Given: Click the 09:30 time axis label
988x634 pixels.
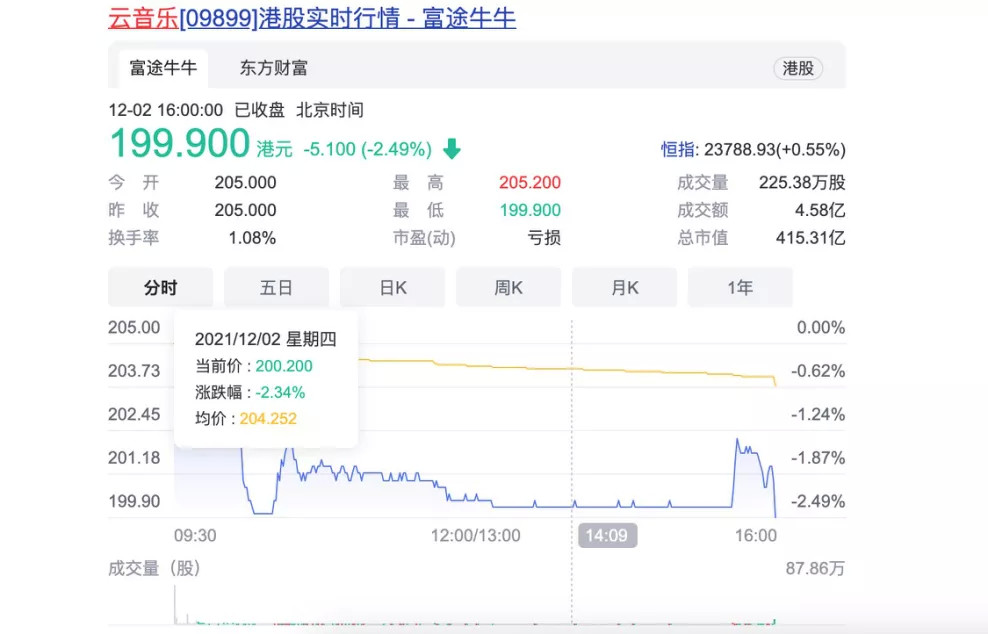Looking at the screenshot, I should [x=195, y=536].
